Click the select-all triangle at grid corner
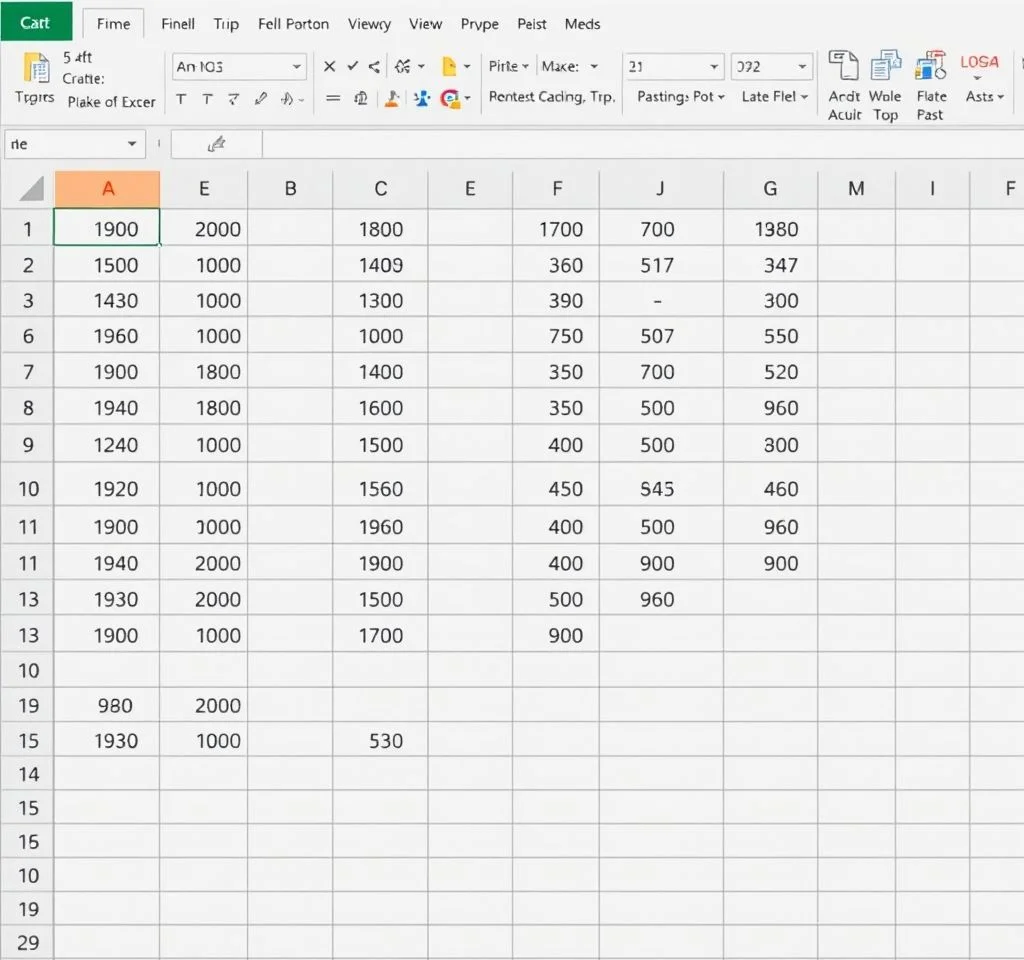This screenshot has width=1024, height=960. click(32, 188)
